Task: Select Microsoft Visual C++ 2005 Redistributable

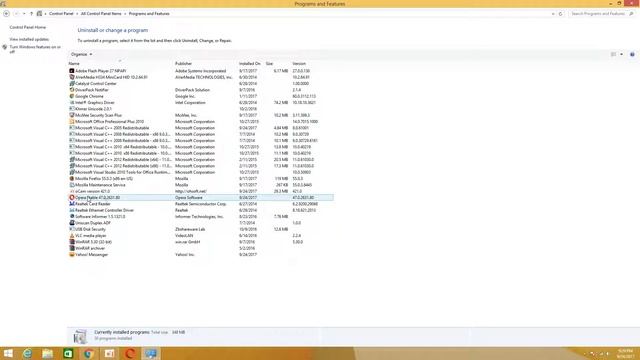Action: [x=200, y=128]
